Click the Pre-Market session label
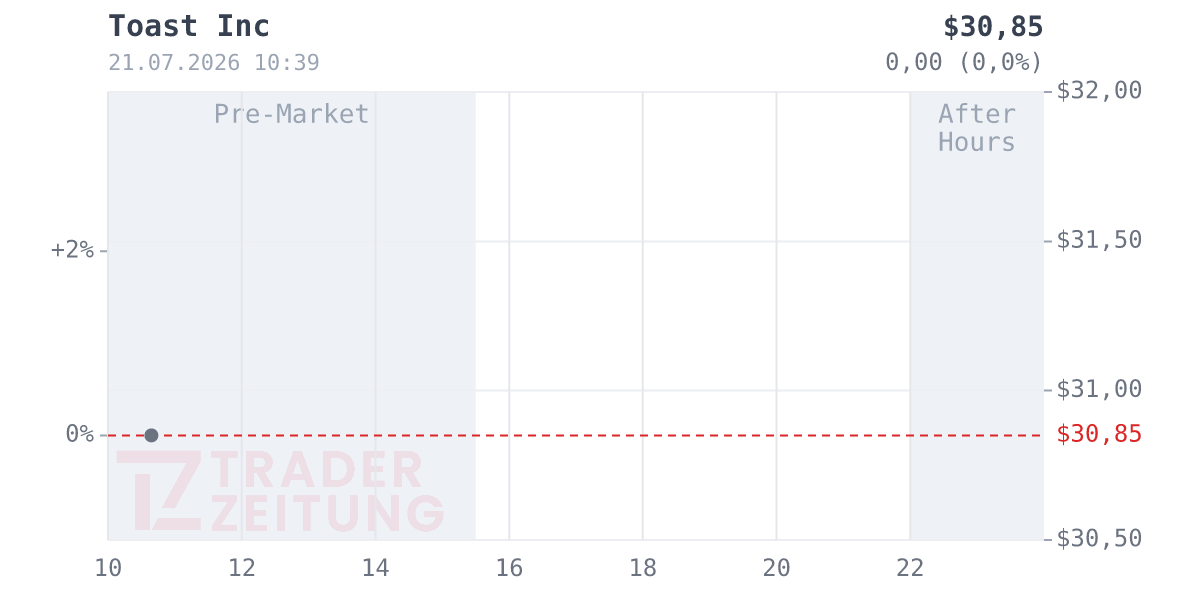The height and width of the screenshot is (600, 1200). (x=292, y=114)
